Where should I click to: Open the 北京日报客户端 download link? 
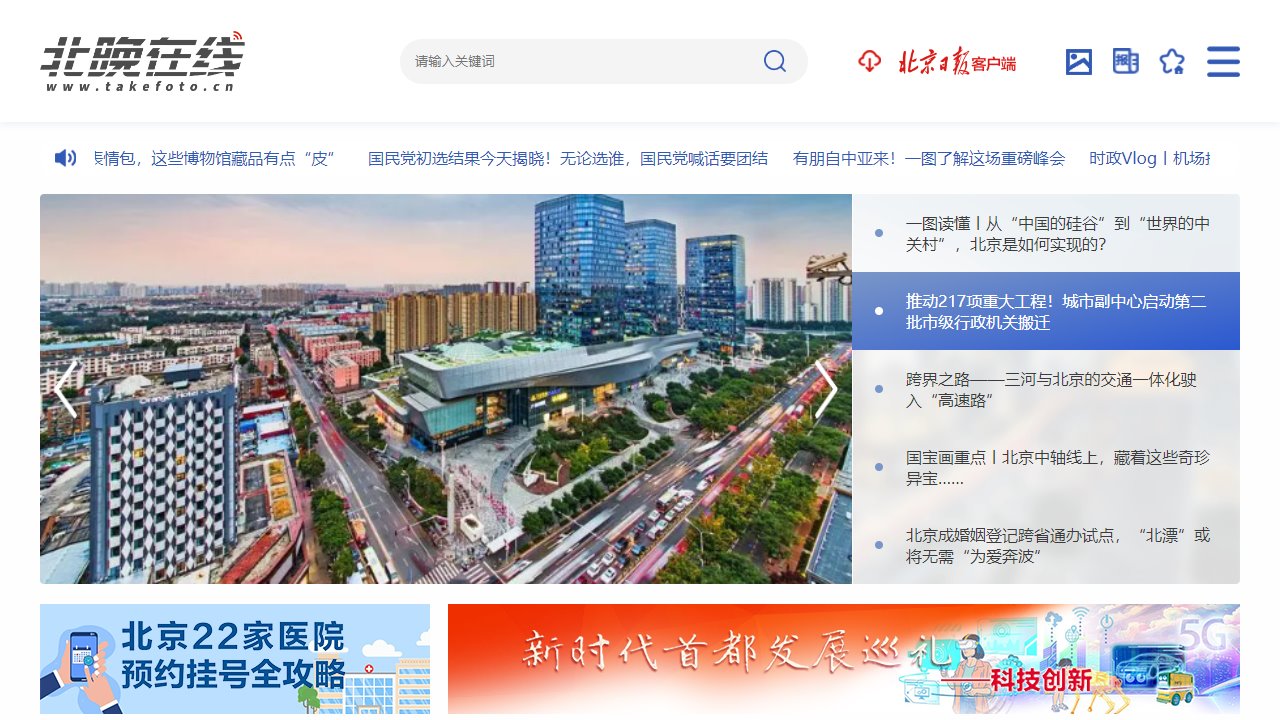click(x=937, y=61)
